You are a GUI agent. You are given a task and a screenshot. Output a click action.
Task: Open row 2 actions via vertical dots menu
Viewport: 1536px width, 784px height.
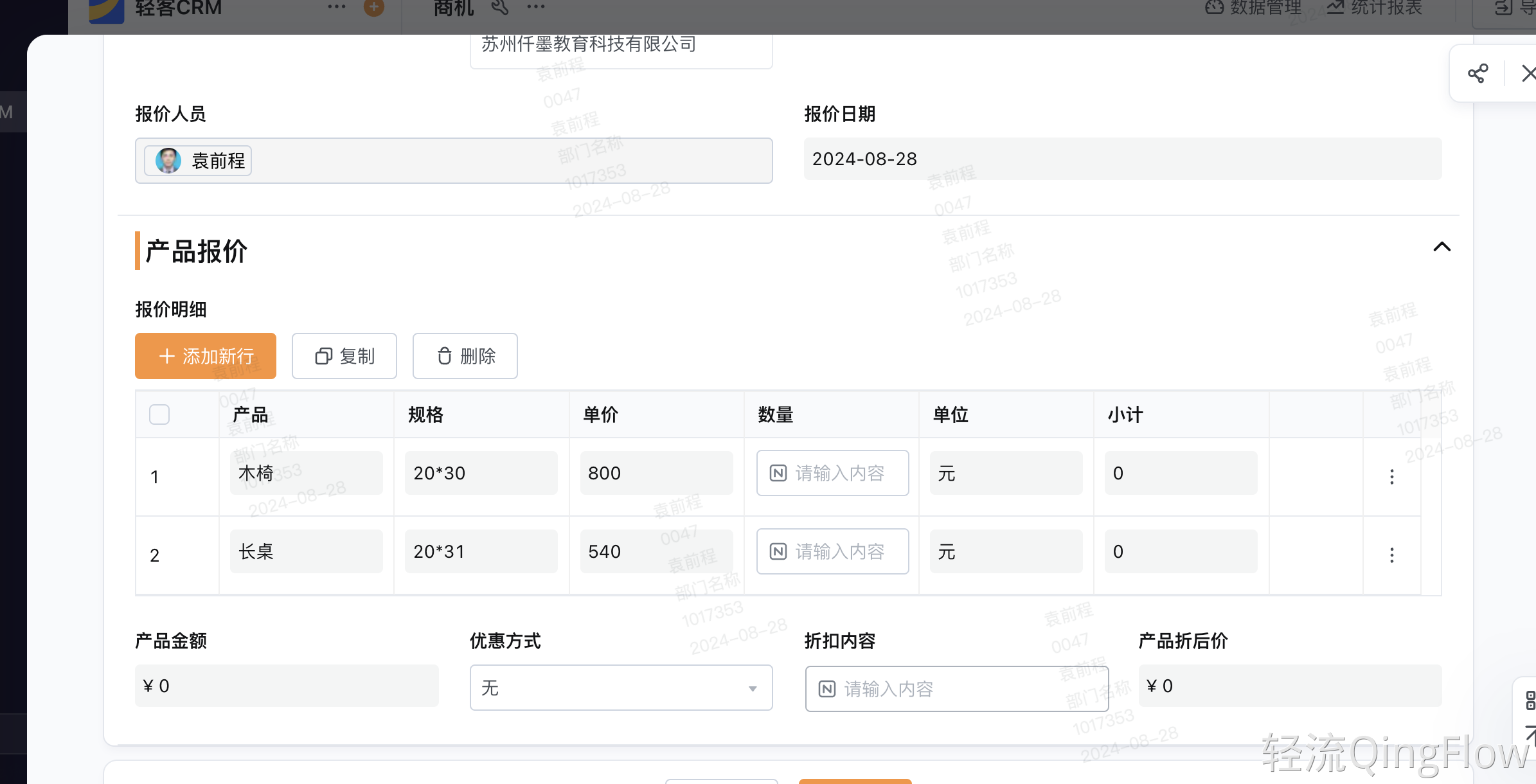click(x=1391, y=555)
